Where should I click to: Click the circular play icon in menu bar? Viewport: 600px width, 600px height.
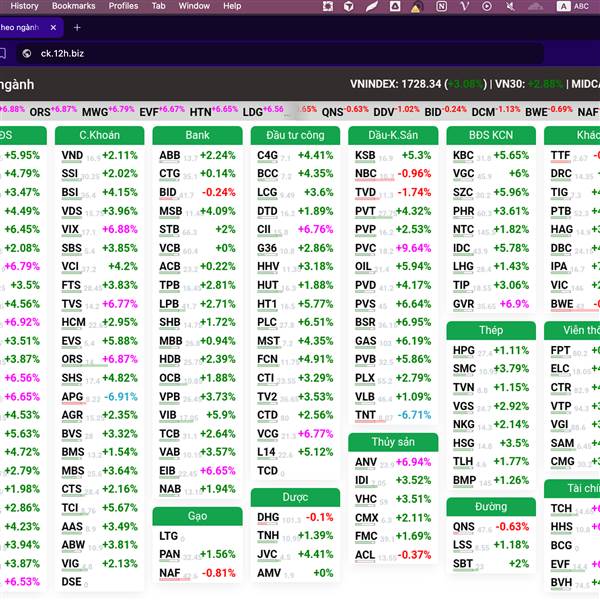[487, 6]
